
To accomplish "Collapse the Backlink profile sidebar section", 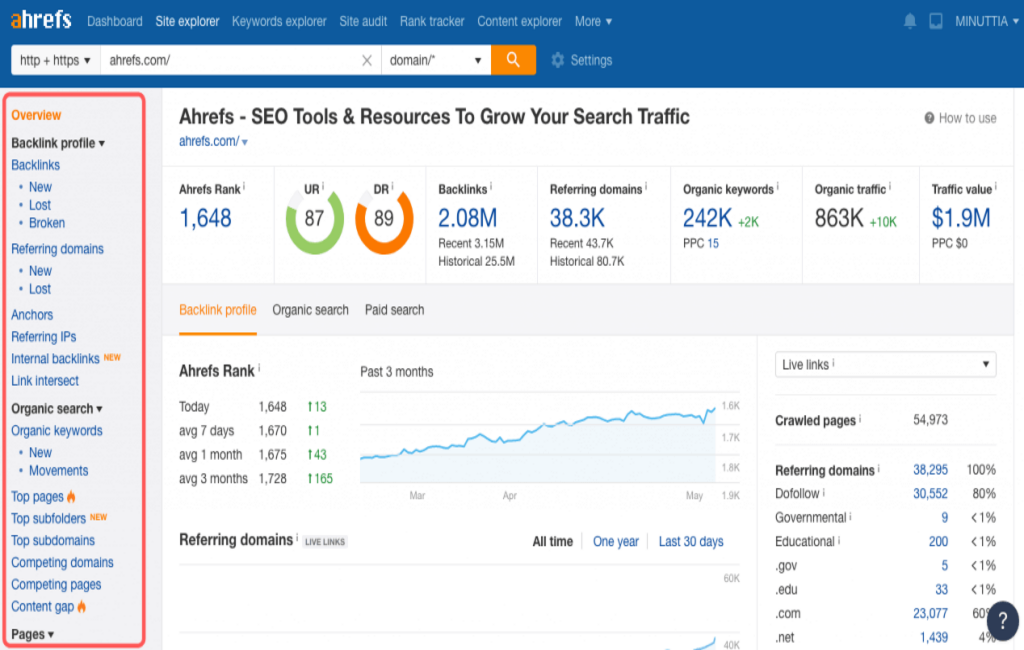I will click(x=57, y=143).
